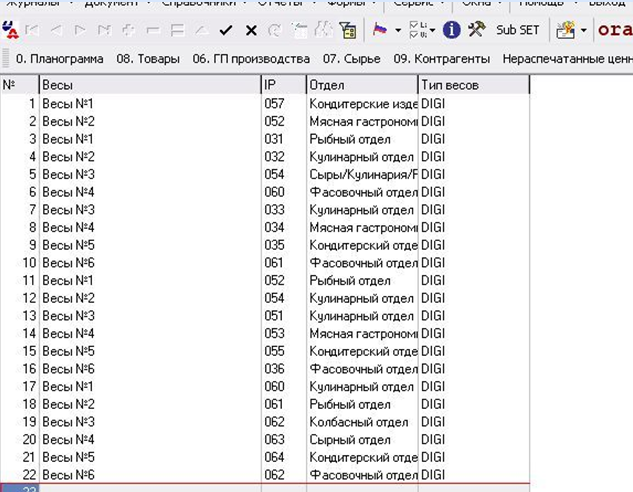
Task: Click the refresh data icon
Action: (x=275, y=30)
